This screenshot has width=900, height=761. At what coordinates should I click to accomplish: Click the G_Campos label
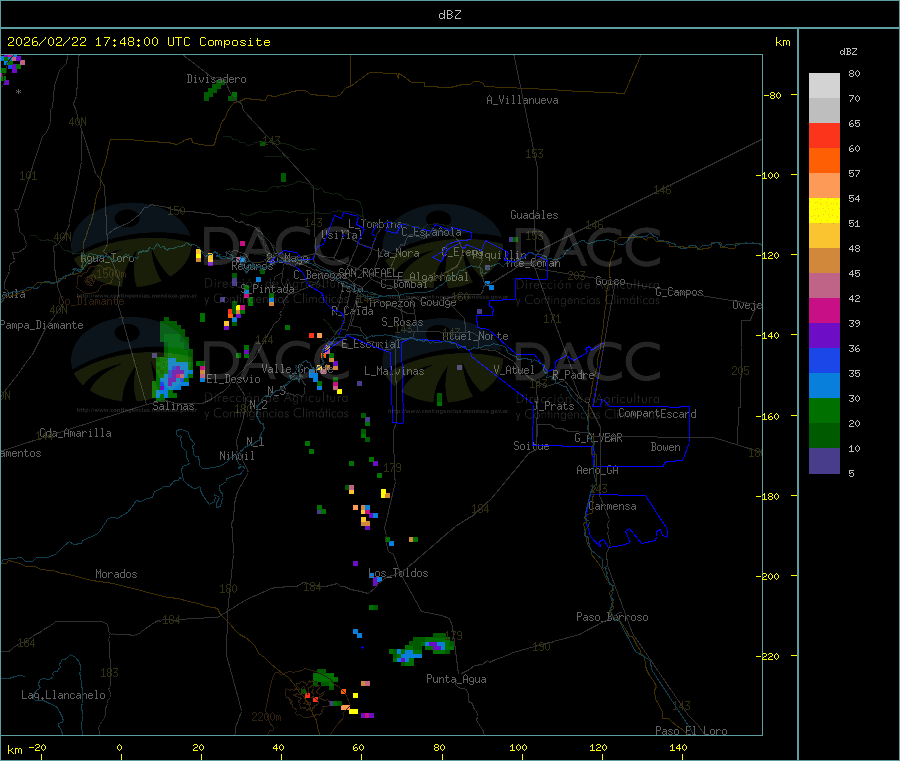(680, 292)
